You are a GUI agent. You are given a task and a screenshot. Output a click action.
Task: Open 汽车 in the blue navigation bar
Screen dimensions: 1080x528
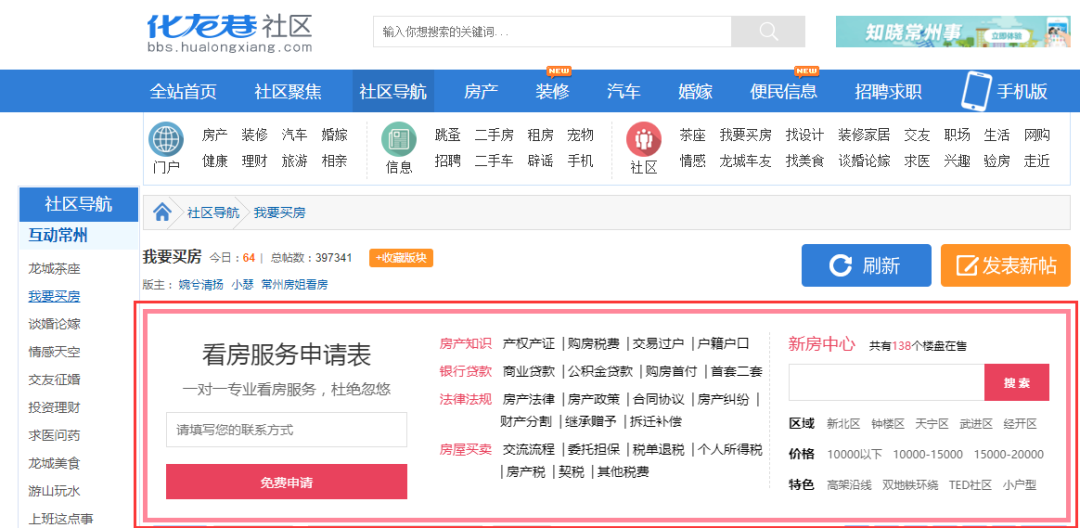pyautogui.click(x=624, y=92)
